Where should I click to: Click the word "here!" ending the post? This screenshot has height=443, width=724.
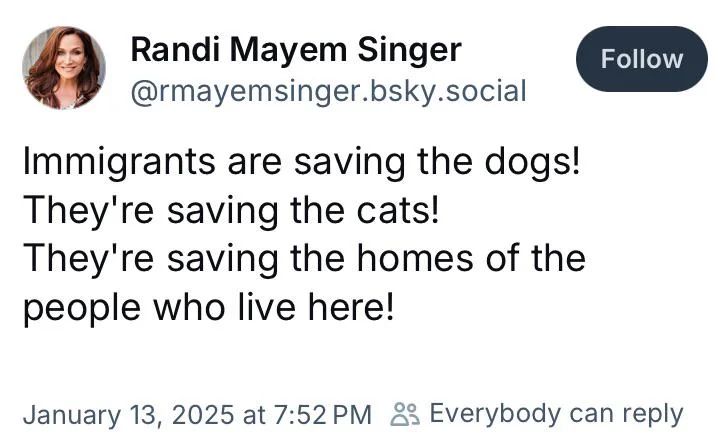coord(351,307)
